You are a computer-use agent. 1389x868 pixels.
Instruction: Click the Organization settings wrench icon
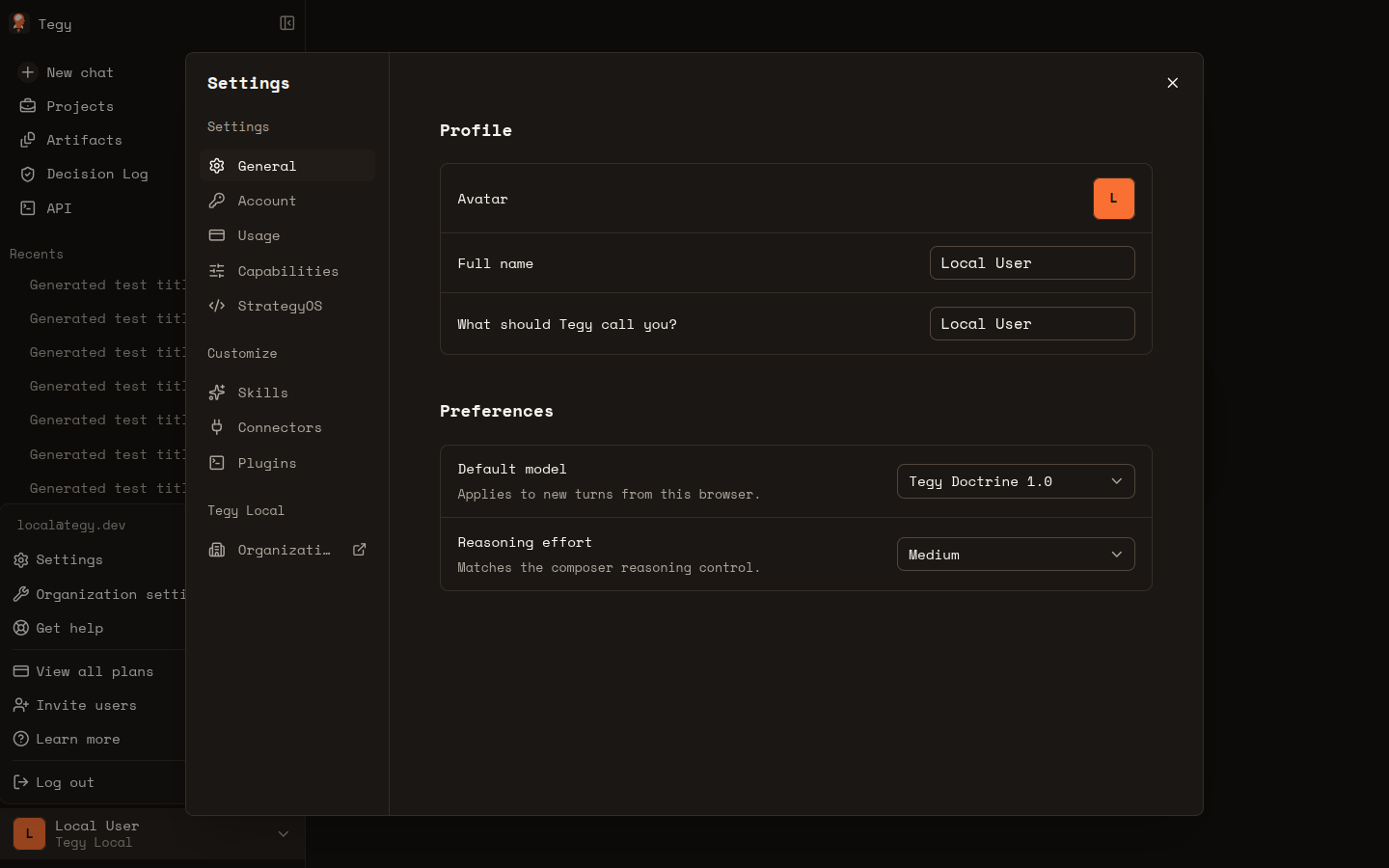click(x=21, y=594)
